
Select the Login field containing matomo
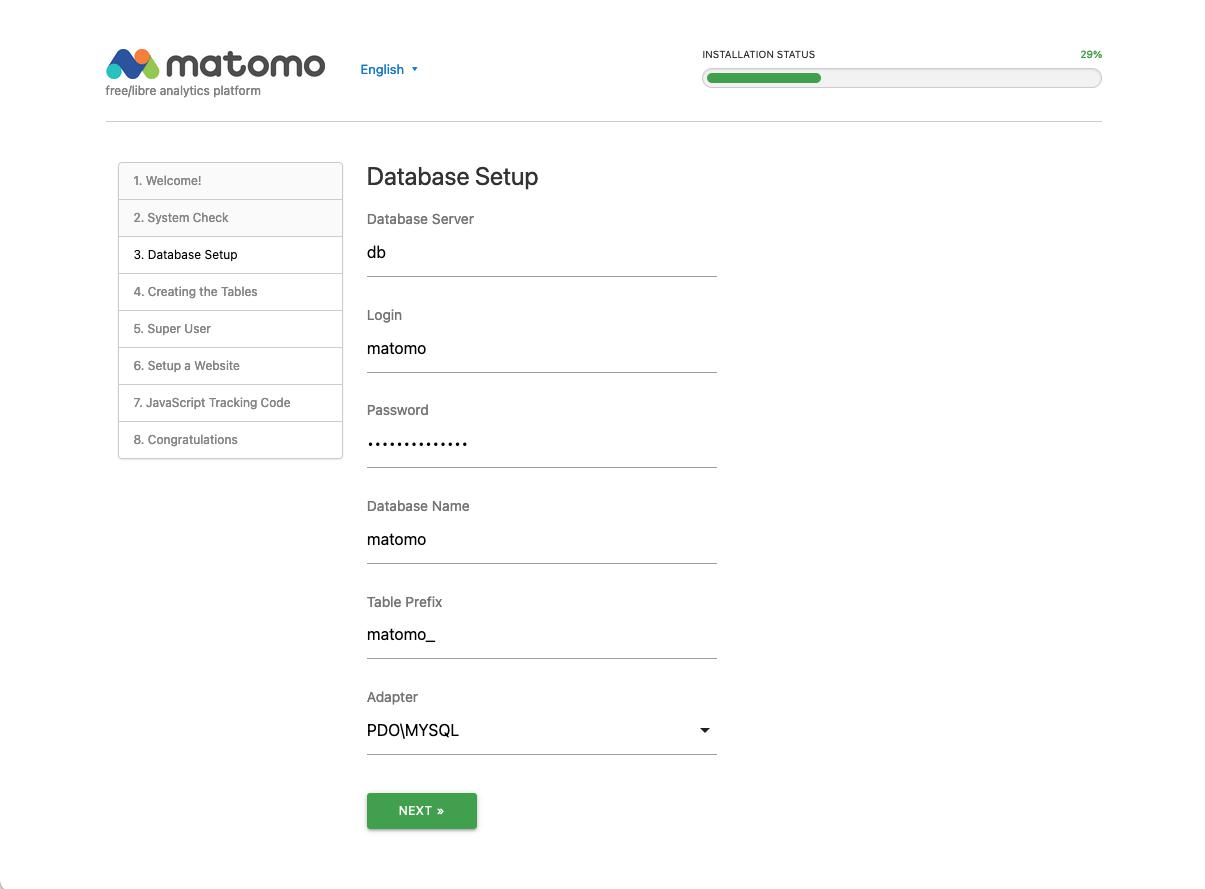[540, 349]
